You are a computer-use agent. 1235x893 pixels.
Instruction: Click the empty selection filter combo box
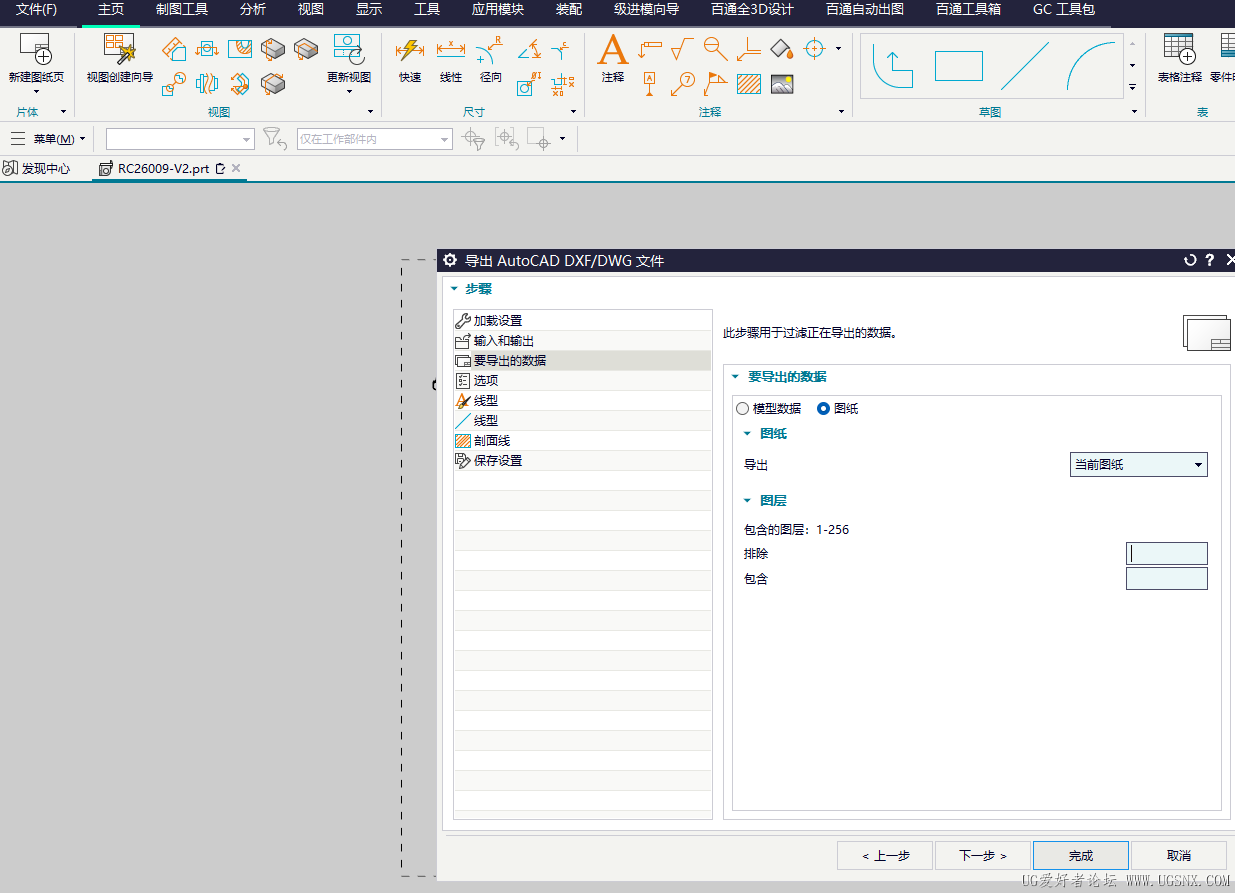(181, 139)
